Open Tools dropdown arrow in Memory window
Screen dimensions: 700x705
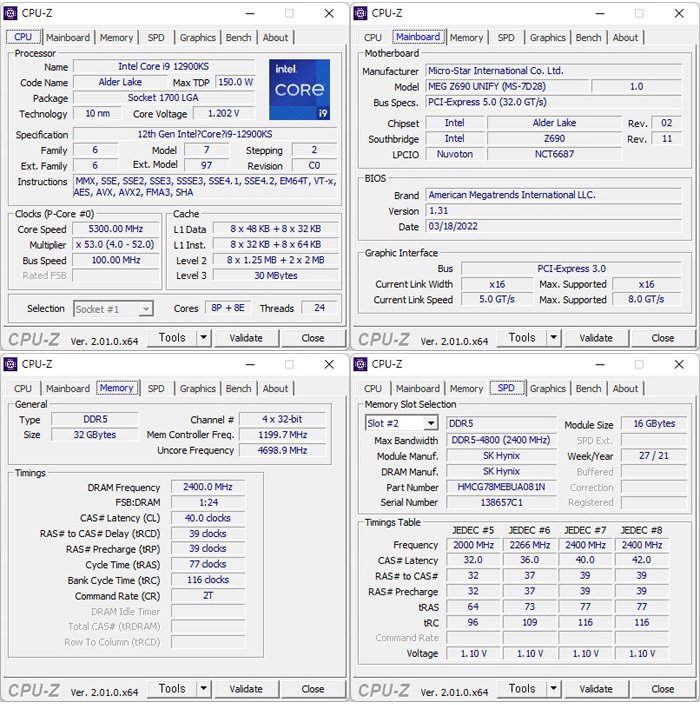point(204,688)
